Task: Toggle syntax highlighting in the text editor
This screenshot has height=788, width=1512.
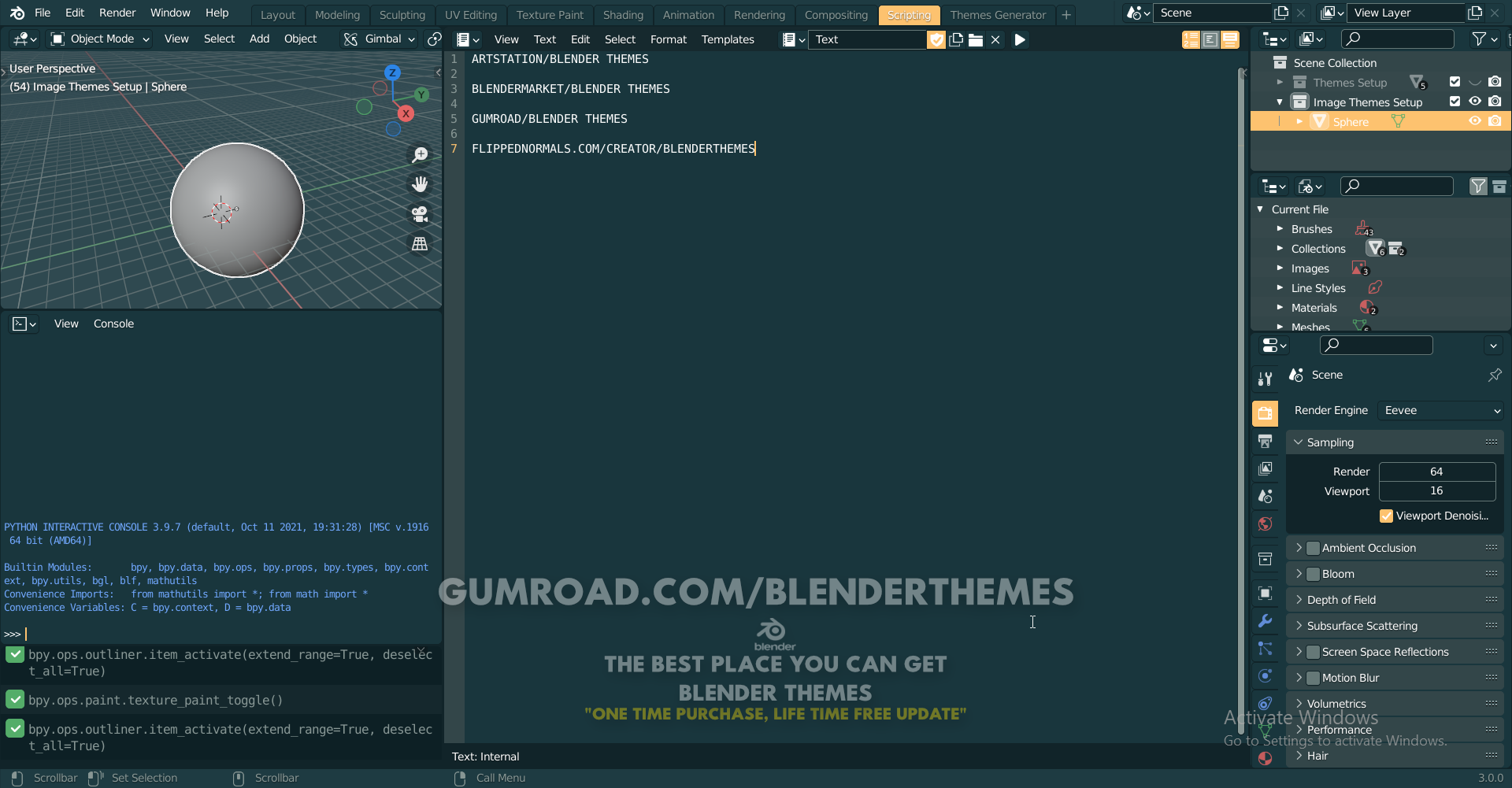Action: pyautogui.click(x=1229, y=39)
